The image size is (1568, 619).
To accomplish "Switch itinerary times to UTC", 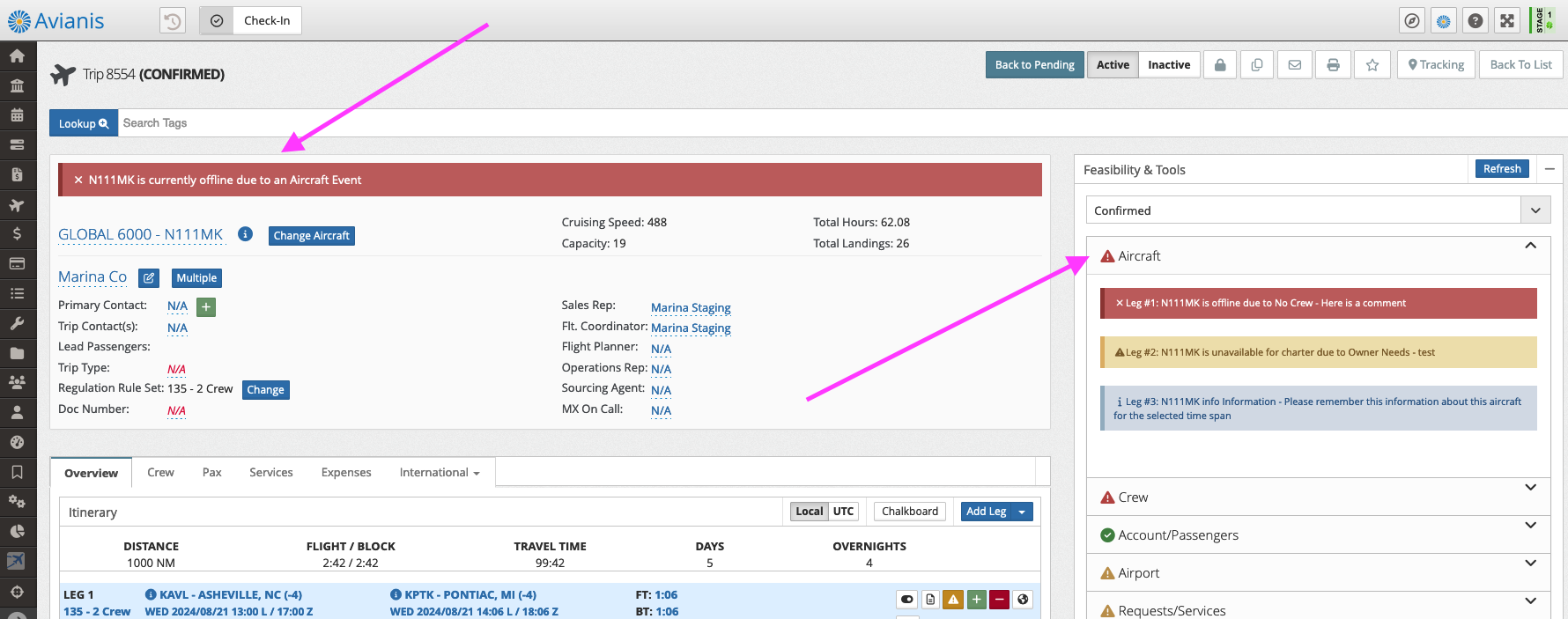I will 843,512.
